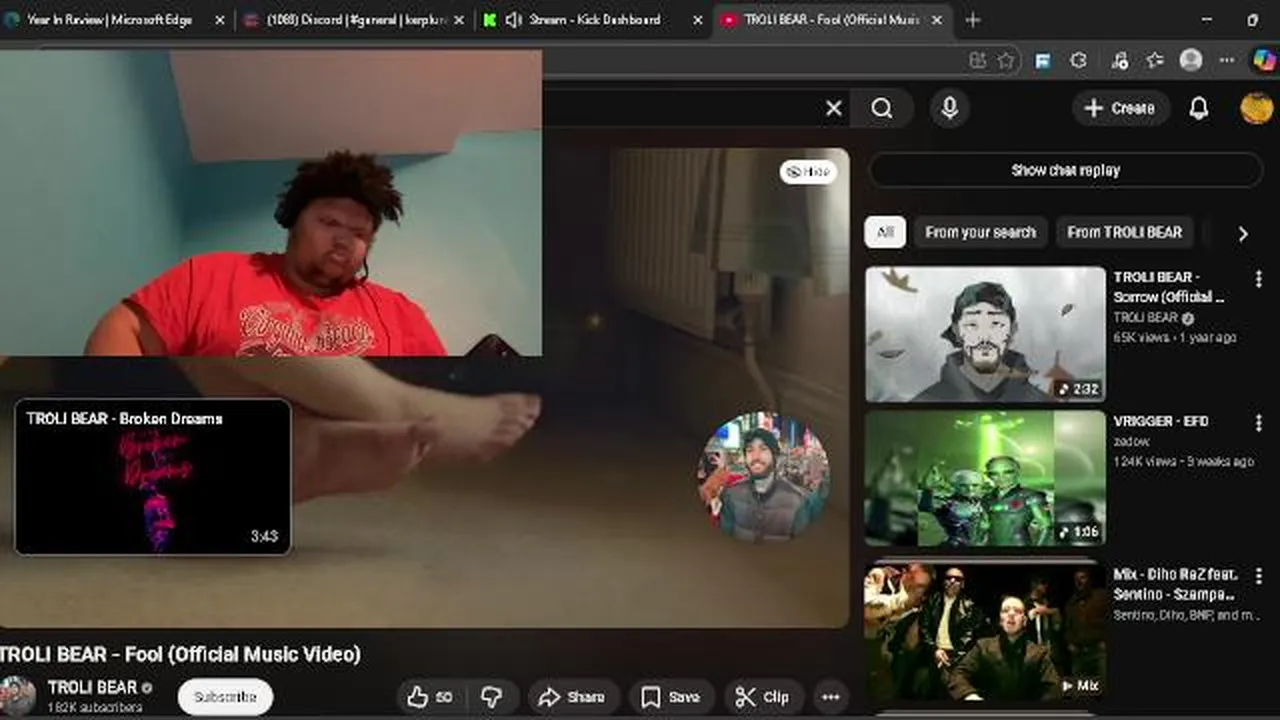The image size is (1280, 720).
Task: Click the Share button
Action: [572, 697]
